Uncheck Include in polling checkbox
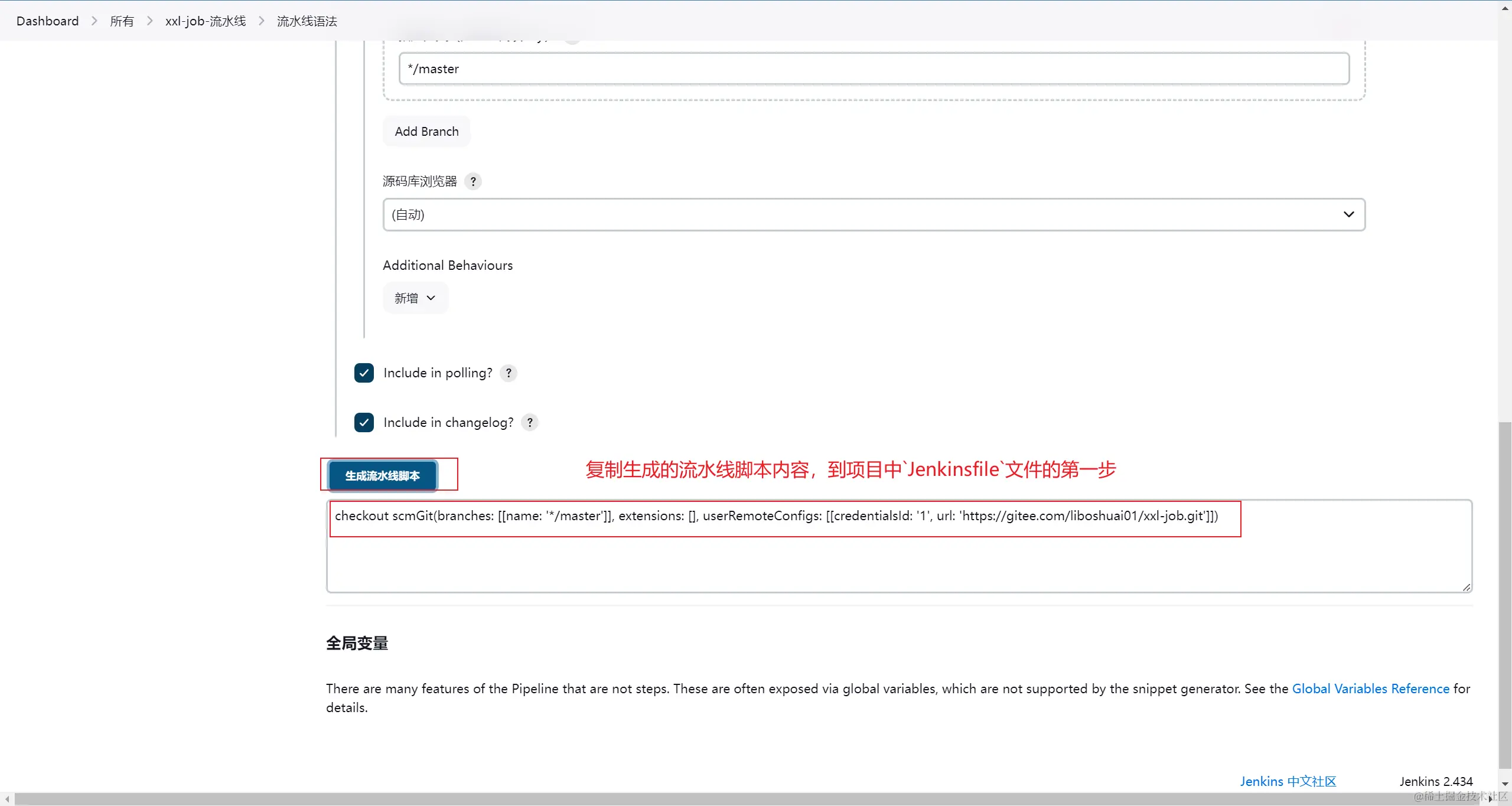Image resolution: width=1512 pixels, height=806 pixels. [364, 373]
